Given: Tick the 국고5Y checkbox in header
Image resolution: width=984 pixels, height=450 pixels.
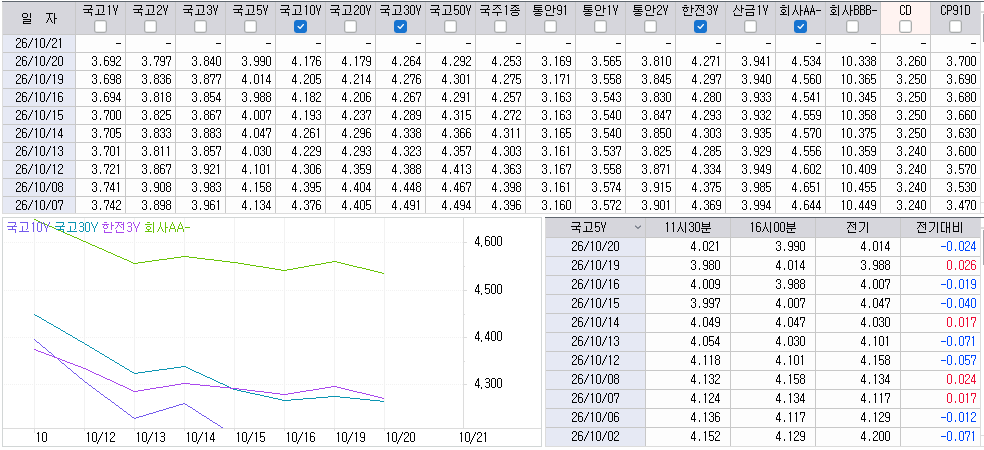Looking at the screenshot, I should [250, 26].
